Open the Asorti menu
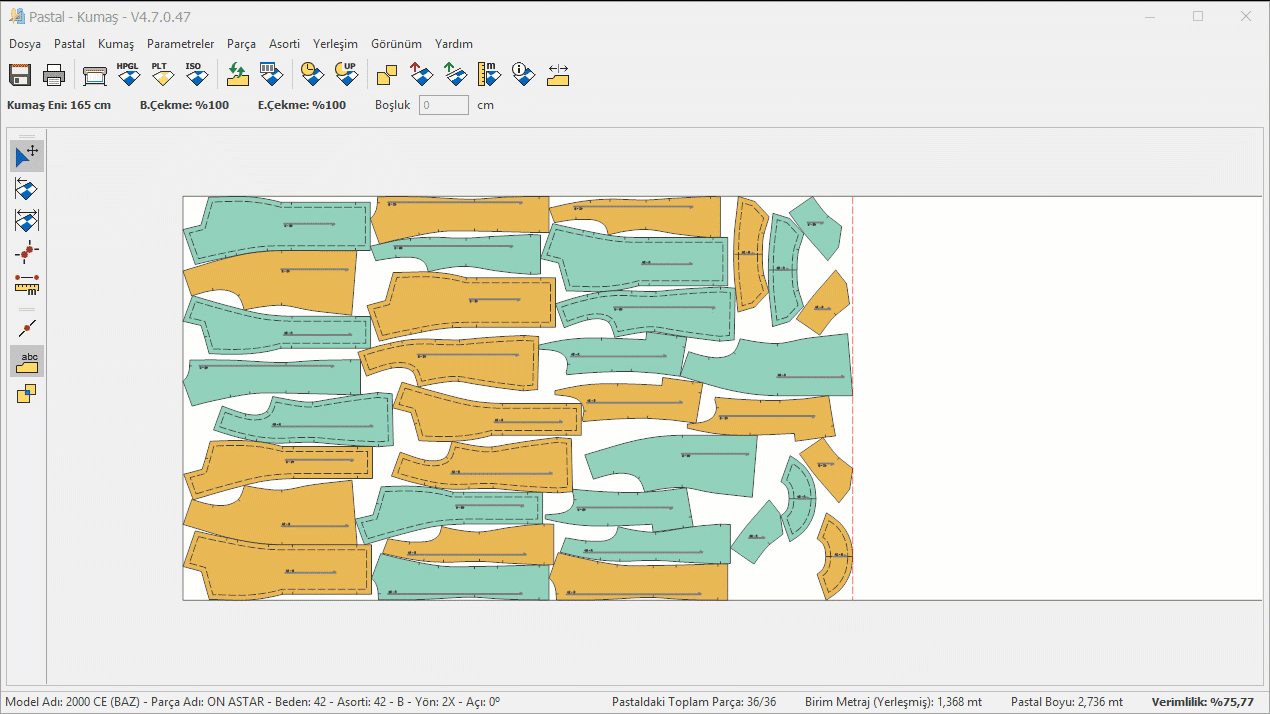The width and height of the screenshot is (1270, 714). (284, 44)
